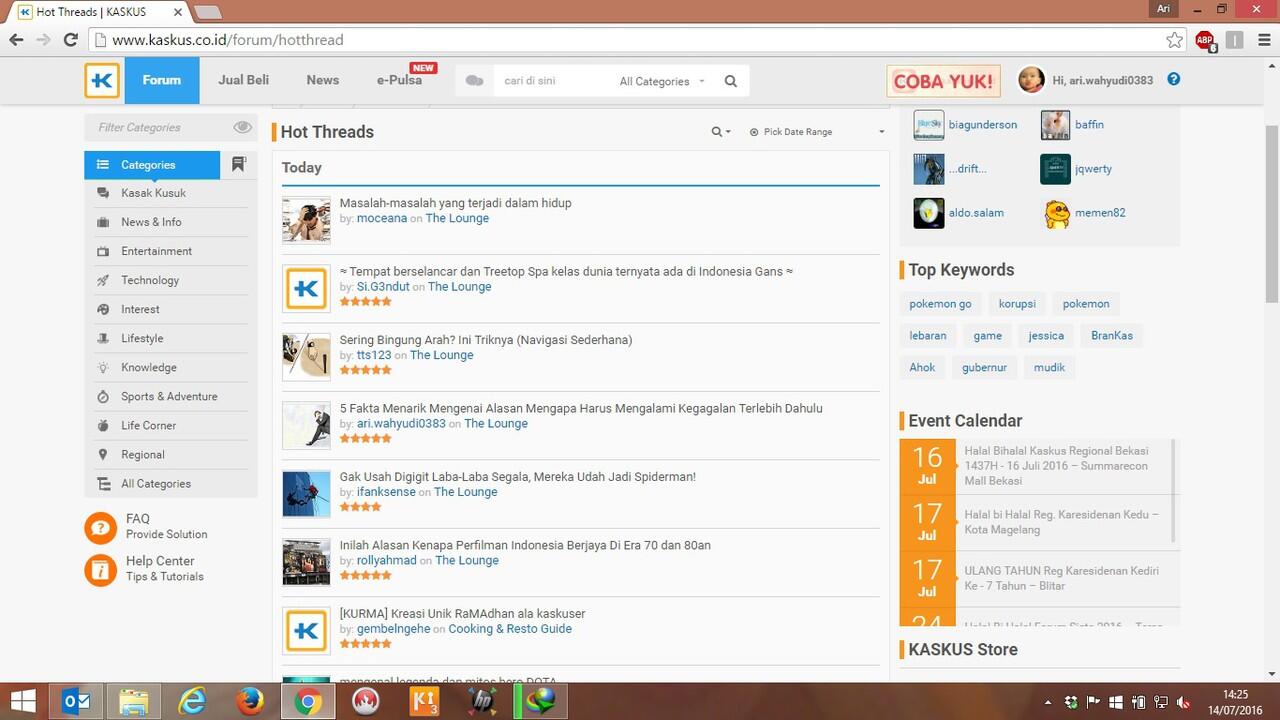Screen dimensions: 1280x720
Task: Open the Chrome menu button
Action: point(1262,40)
